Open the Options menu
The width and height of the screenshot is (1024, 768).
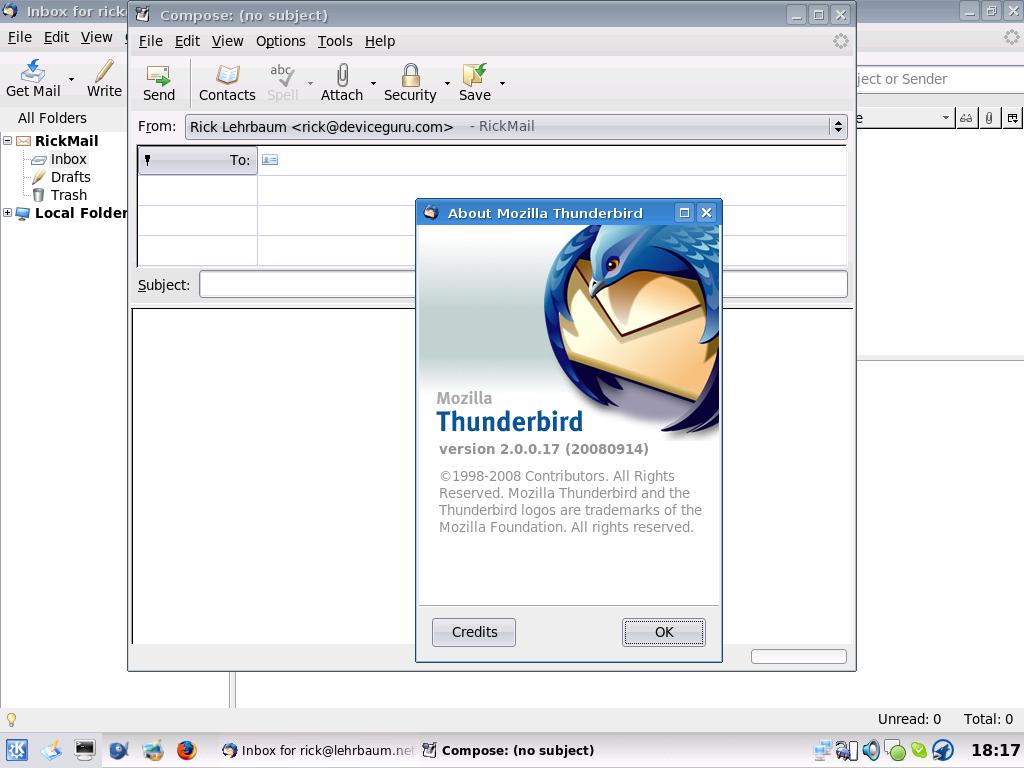(x=280, y=41)
